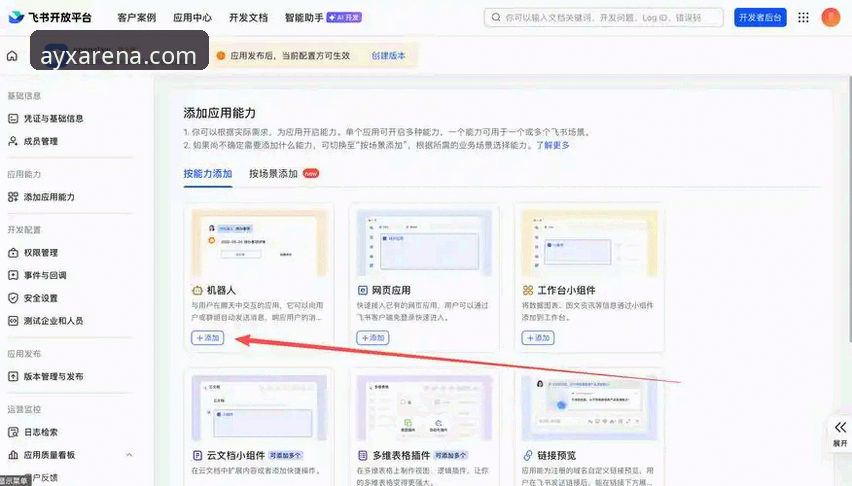Click the 测试企业和人员 sidebar icon
The width and height of the screenshot is (852, 486).
click(13, 321)
